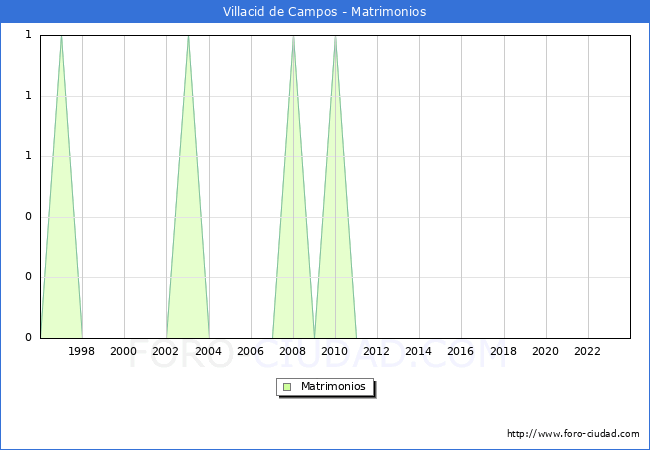This screenshot has width=650, height=450.
Task: Select the 2022 year label
Action: [x=588, y=351]
